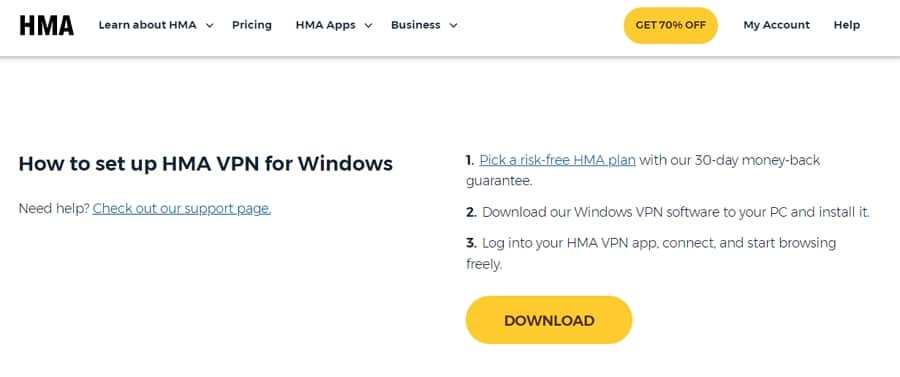
Task: Click the How to set up HMA VPN heading
Action: [205, 164]
